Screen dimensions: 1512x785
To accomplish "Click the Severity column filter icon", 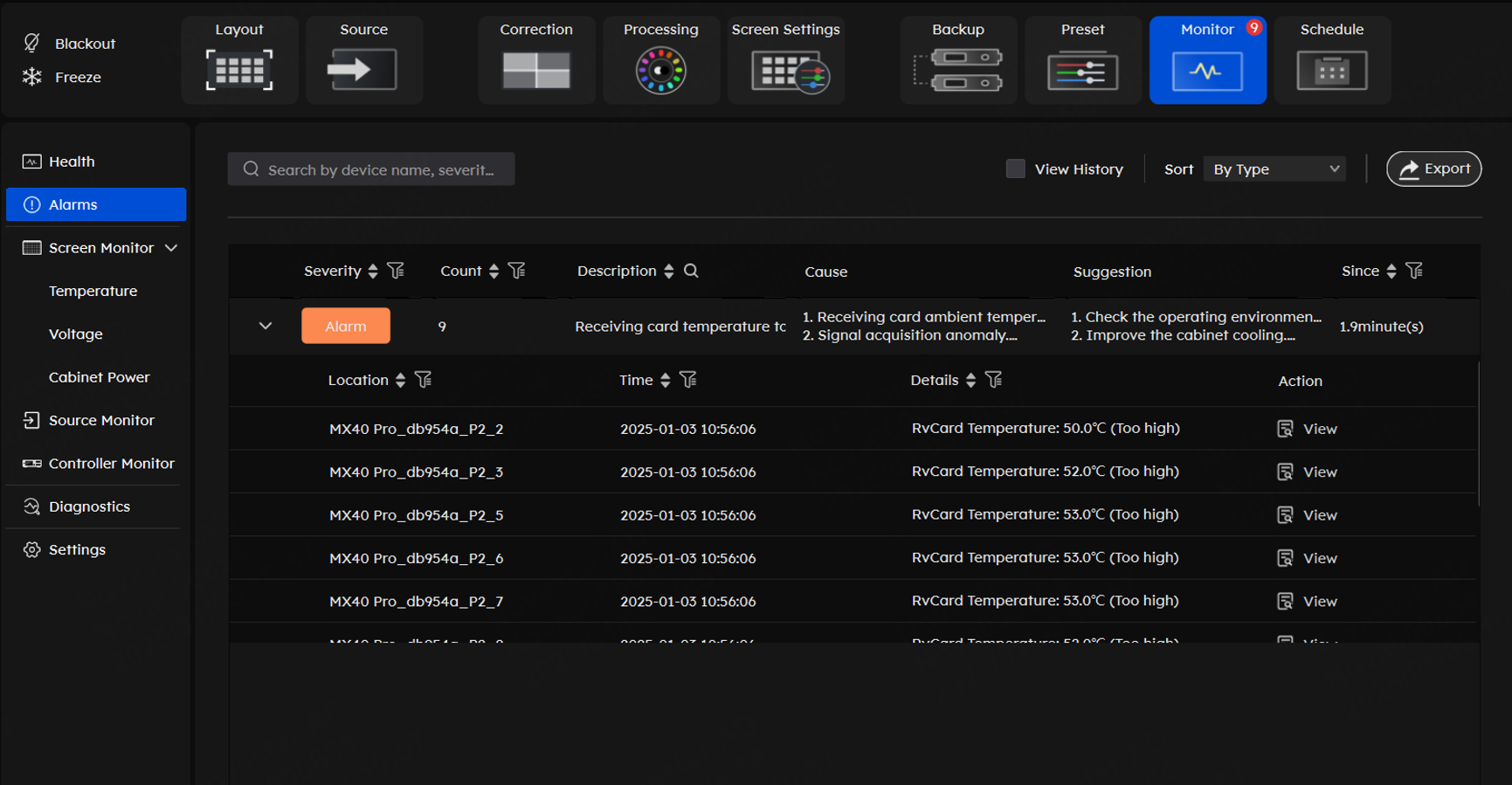I will [x=396, y=271].
